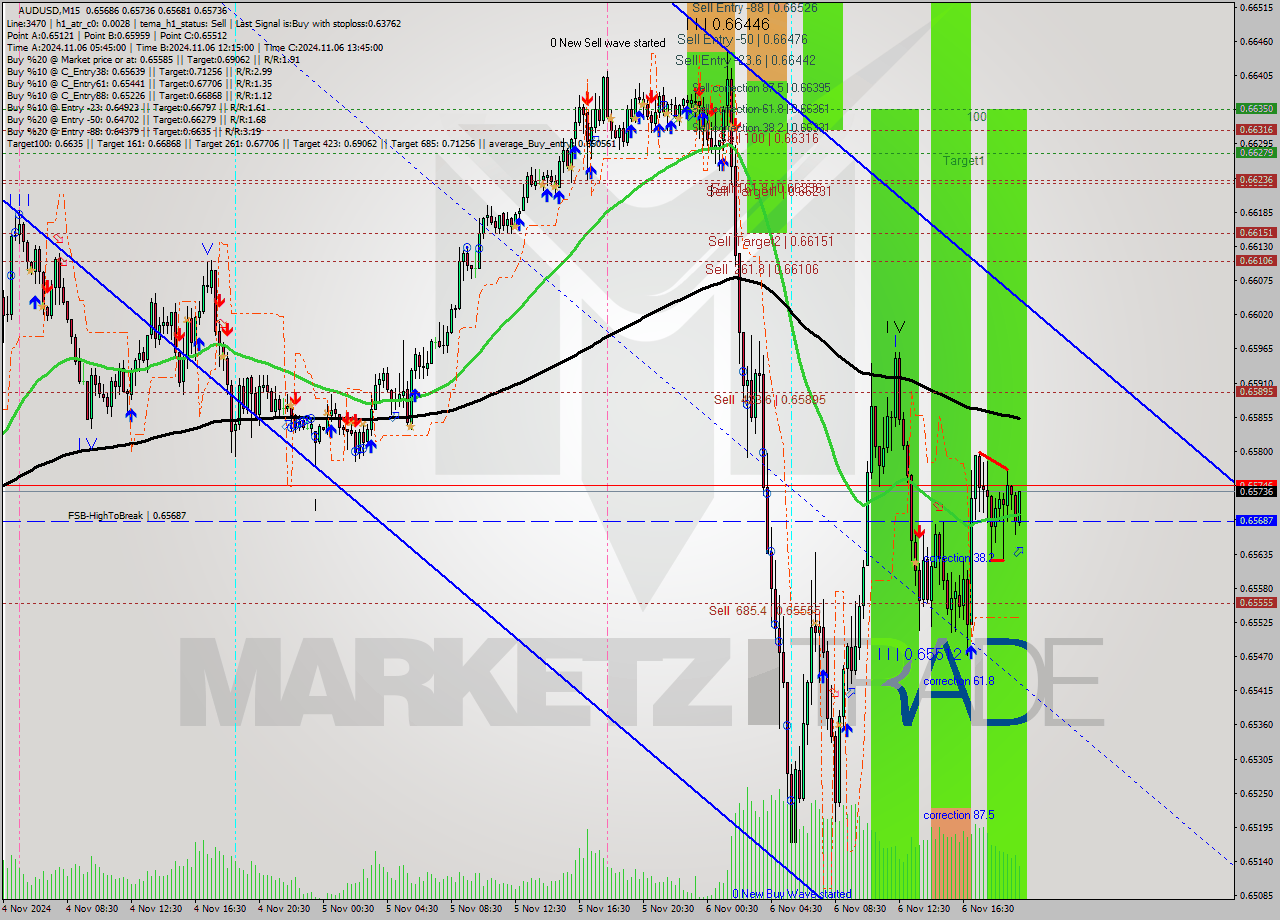Click the 0.65085 price axis label
The width and height of the screenshot is (1280, 920).
point(1256,895)
